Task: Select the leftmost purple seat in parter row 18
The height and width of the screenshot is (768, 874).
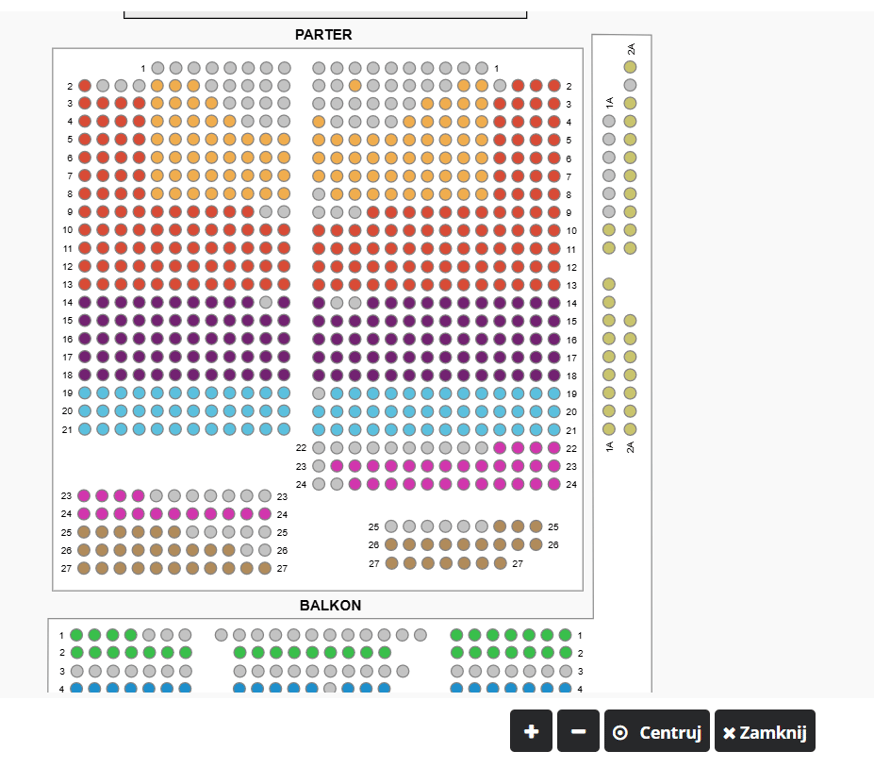Action: (85, 375)
